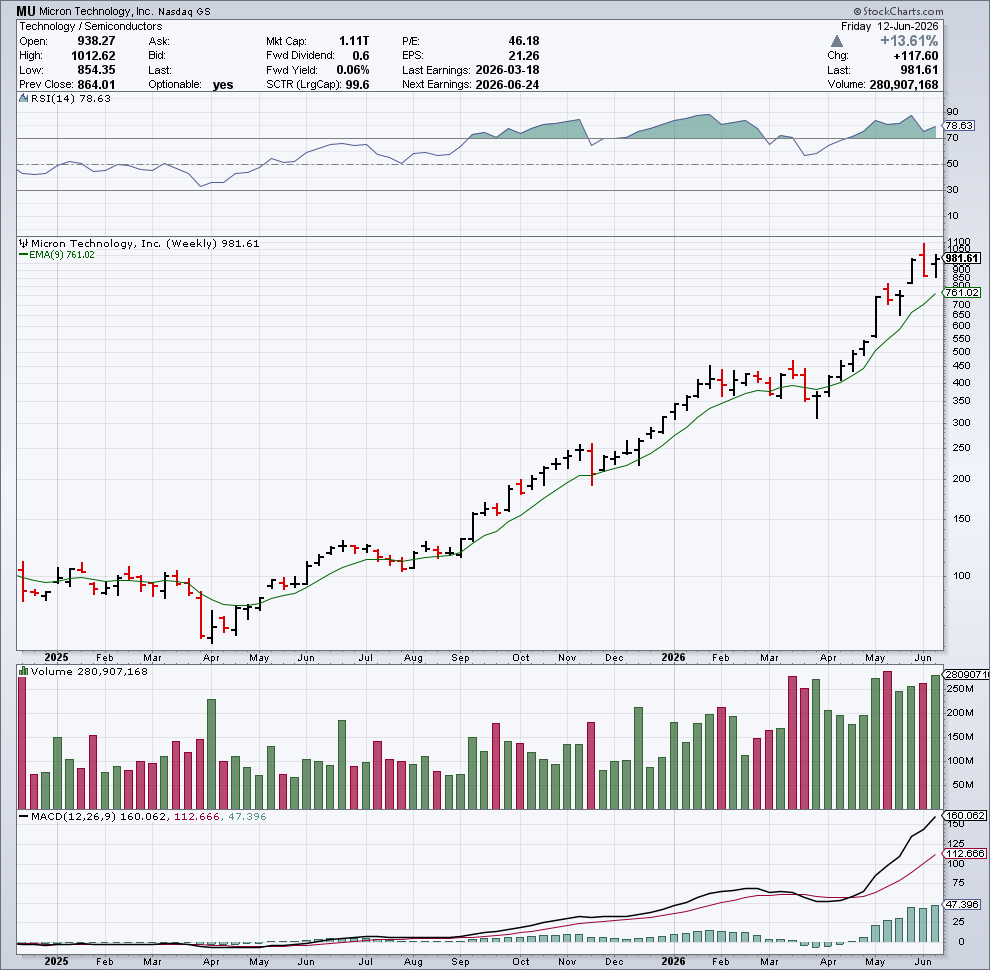Click the Micron Technology (Weekly) chart title

pyautogui.click(x=145, y=243)
